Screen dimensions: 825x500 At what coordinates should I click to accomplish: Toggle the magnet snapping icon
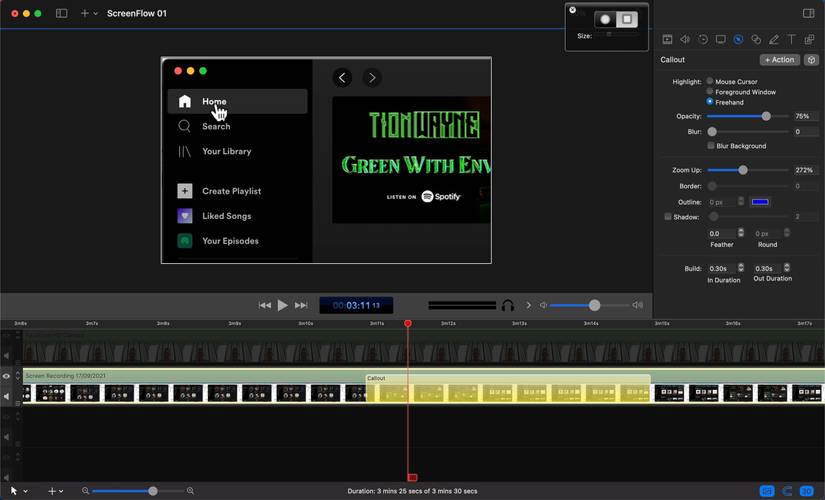click(787, 491)
